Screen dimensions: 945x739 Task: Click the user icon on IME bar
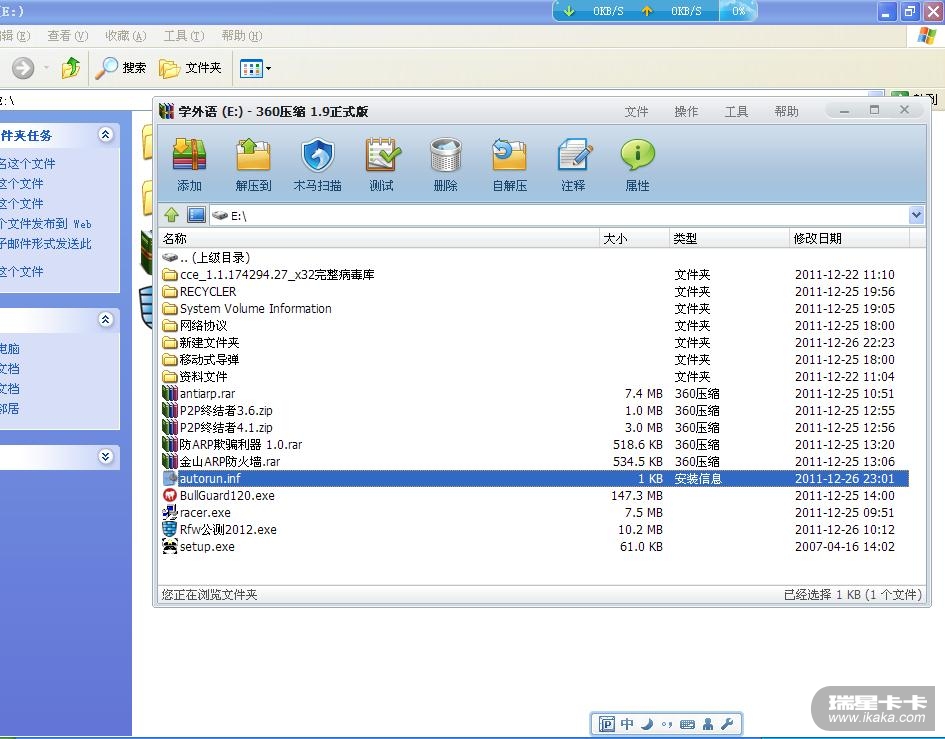[708, 724]
